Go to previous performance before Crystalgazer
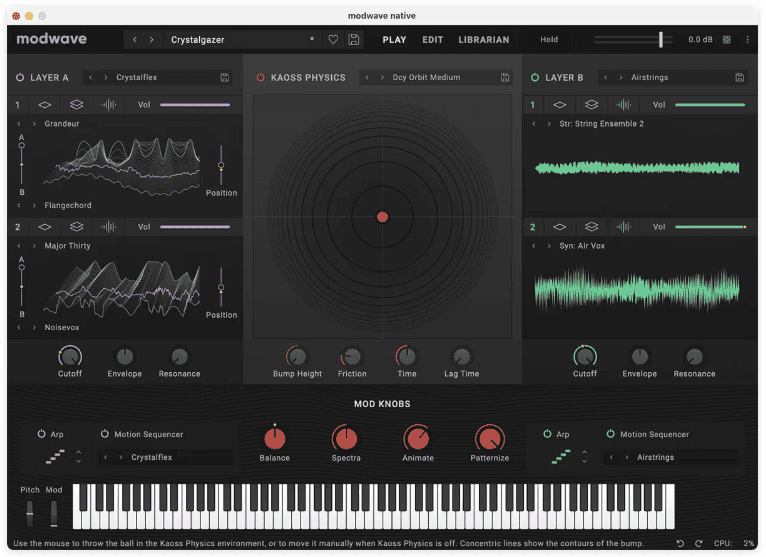This screenshot has width=766, height=557. tap(135, 40)
